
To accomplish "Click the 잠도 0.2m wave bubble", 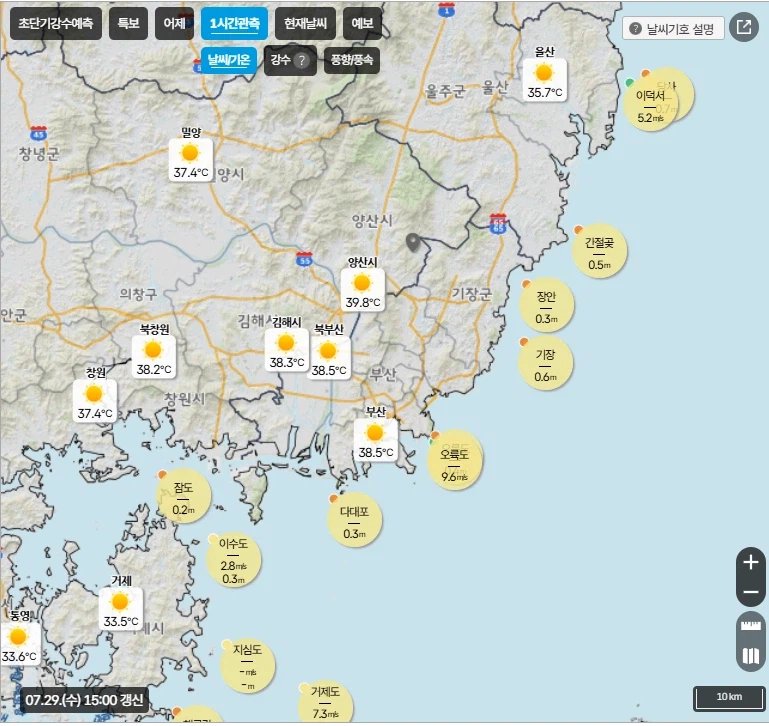I will [183, 496].
